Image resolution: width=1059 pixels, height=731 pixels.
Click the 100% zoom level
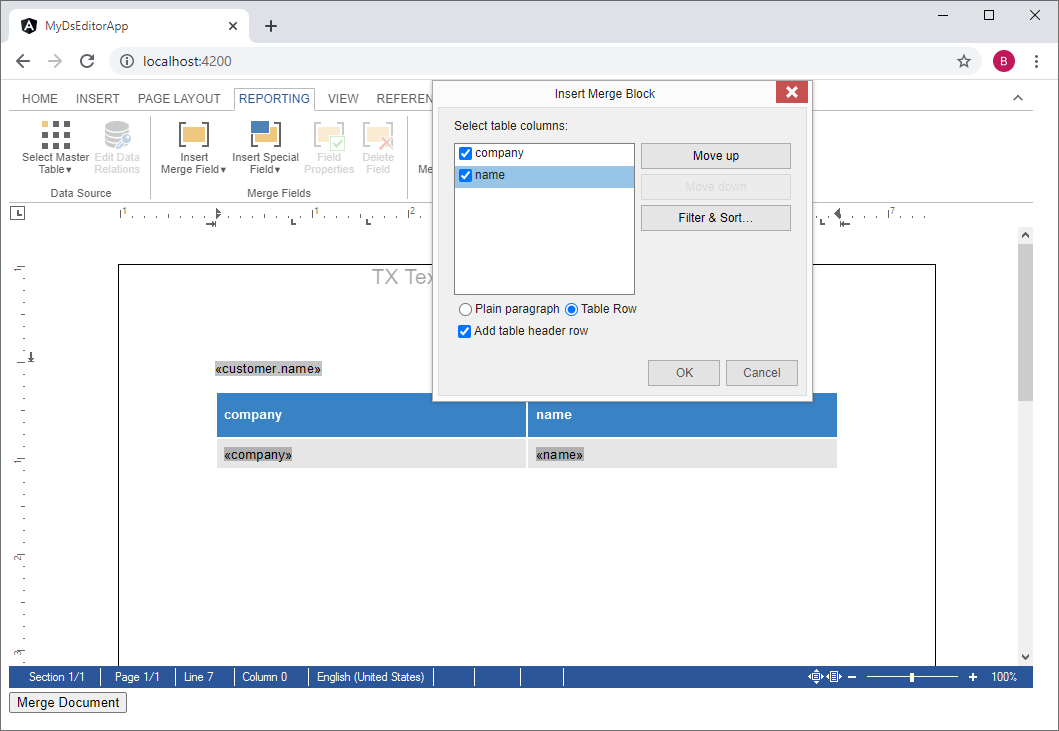coord(1004,677)
